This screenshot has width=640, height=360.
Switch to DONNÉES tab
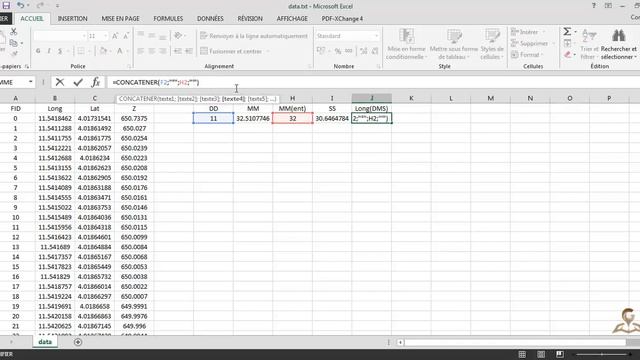(x=210, y=18)
